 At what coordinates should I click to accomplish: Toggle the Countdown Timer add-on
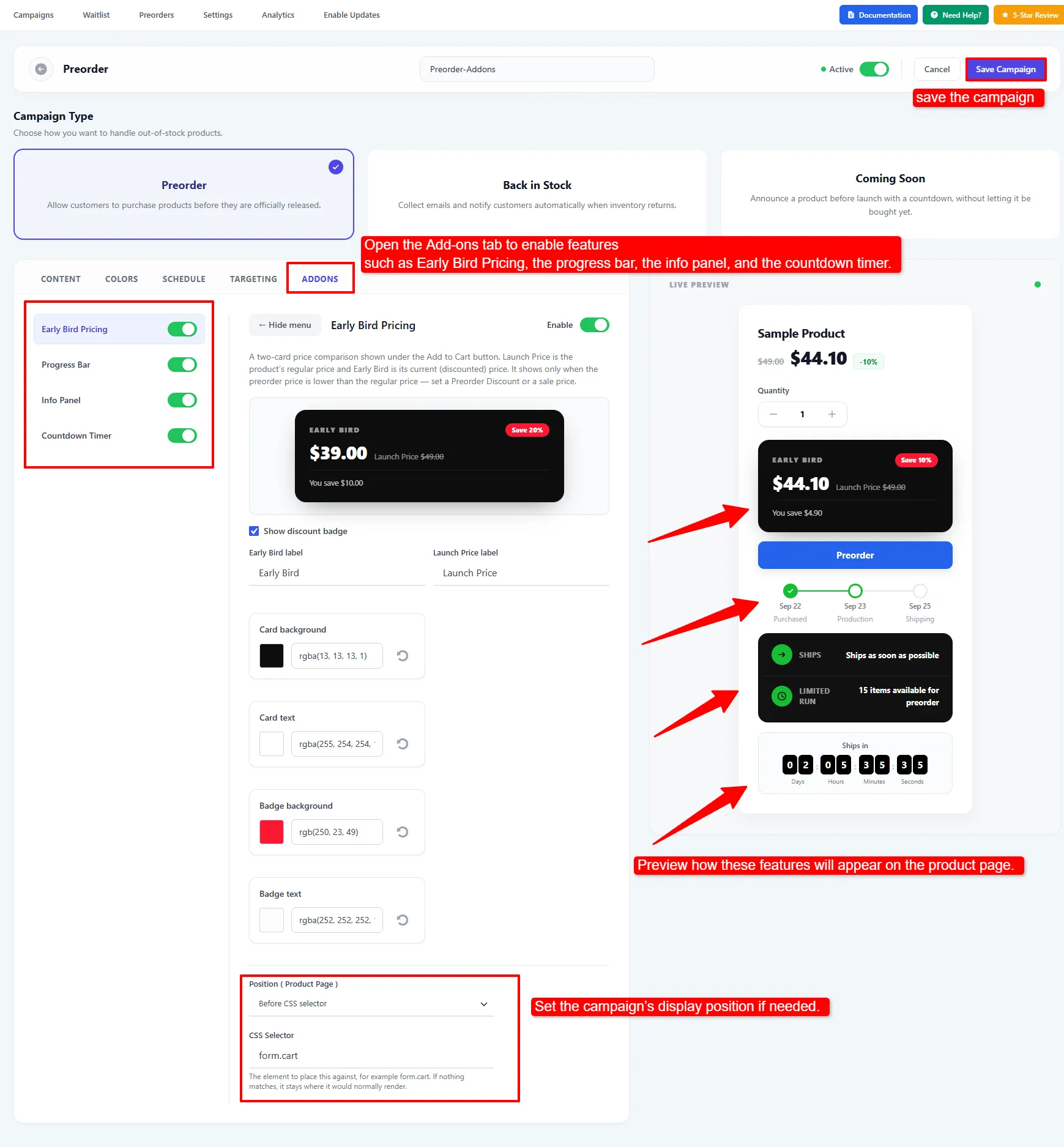pos(182,436)
